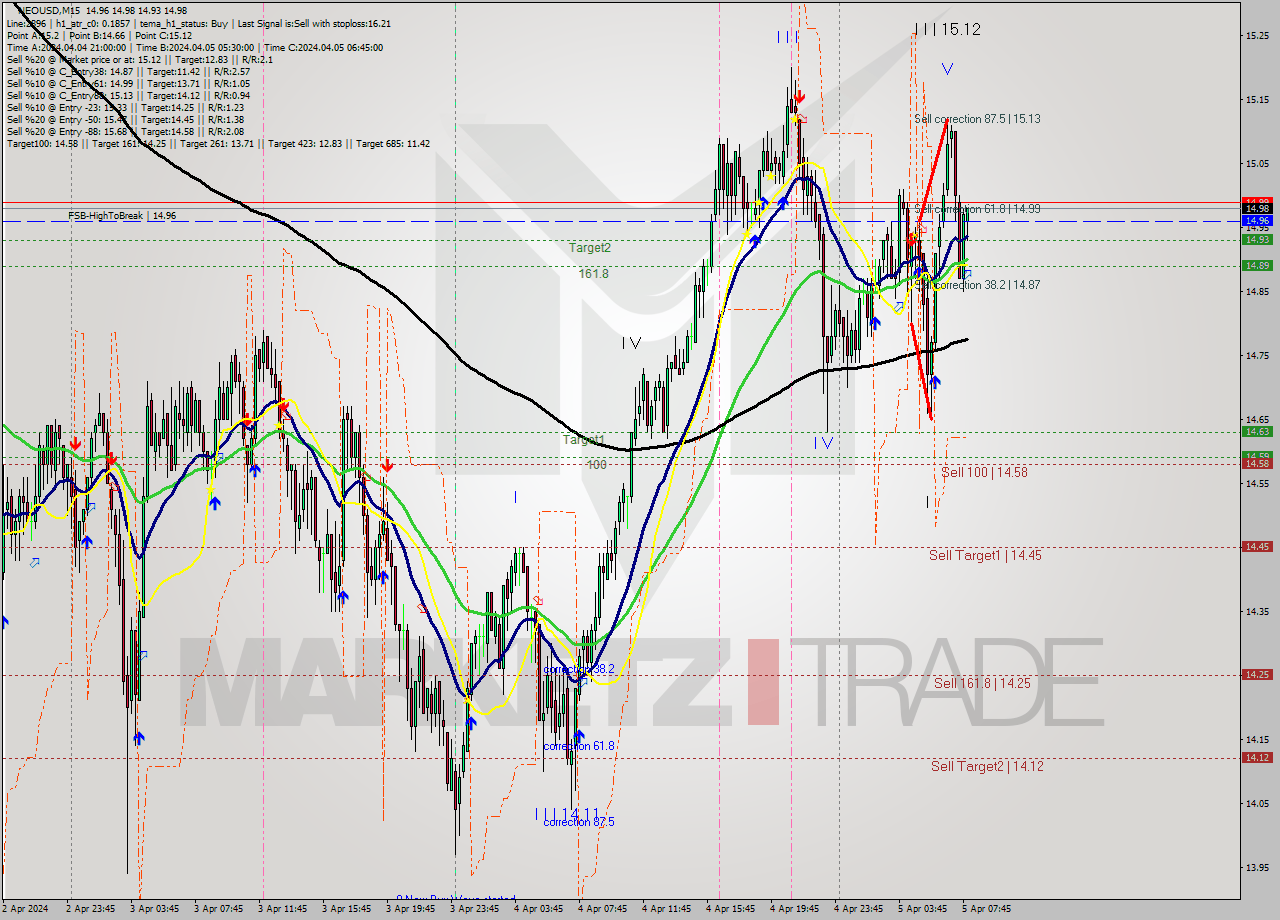The width and height of the screenshot is (1280, 920).
Task: Select '4 Apr 03:45' on the time axis
Action: click(x=539, y=909)
